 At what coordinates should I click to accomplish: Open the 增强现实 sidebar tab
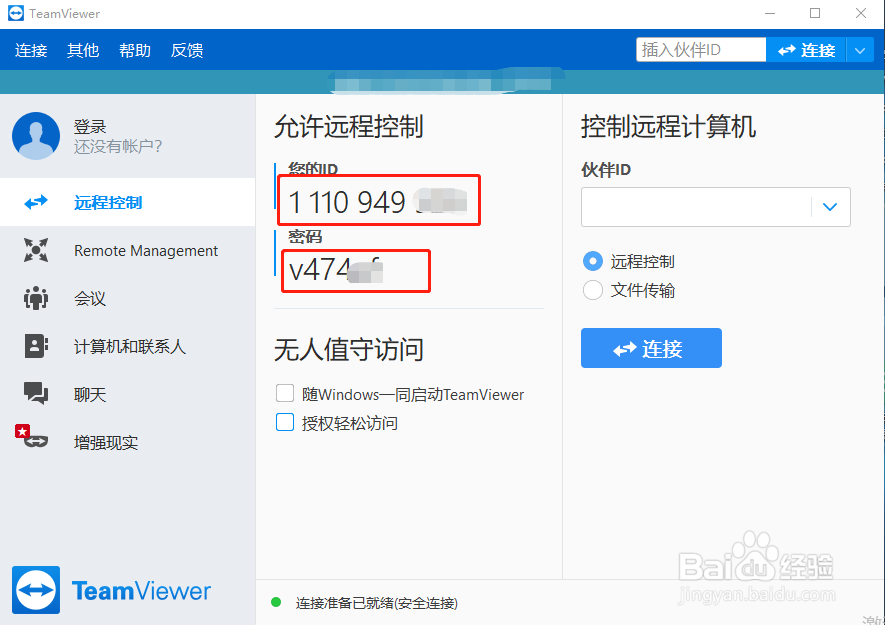[x=128, y=442]
